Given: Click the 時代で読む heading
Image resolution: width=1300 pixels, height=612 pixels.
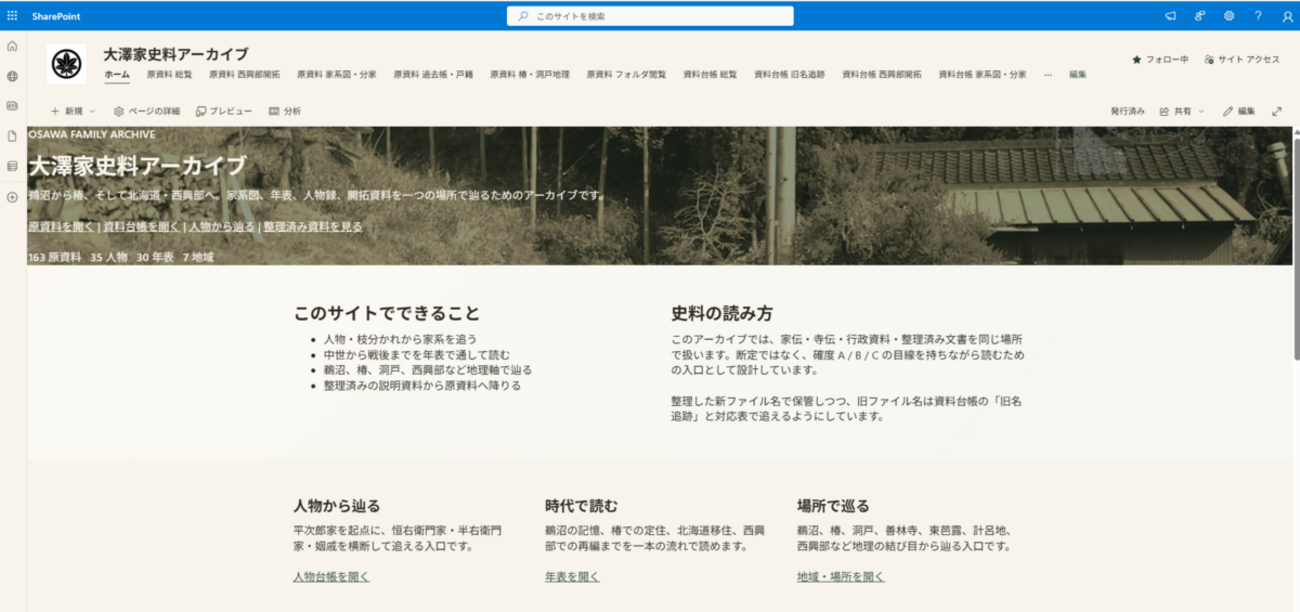Looking at the screenshot, I should pos(581,505).
